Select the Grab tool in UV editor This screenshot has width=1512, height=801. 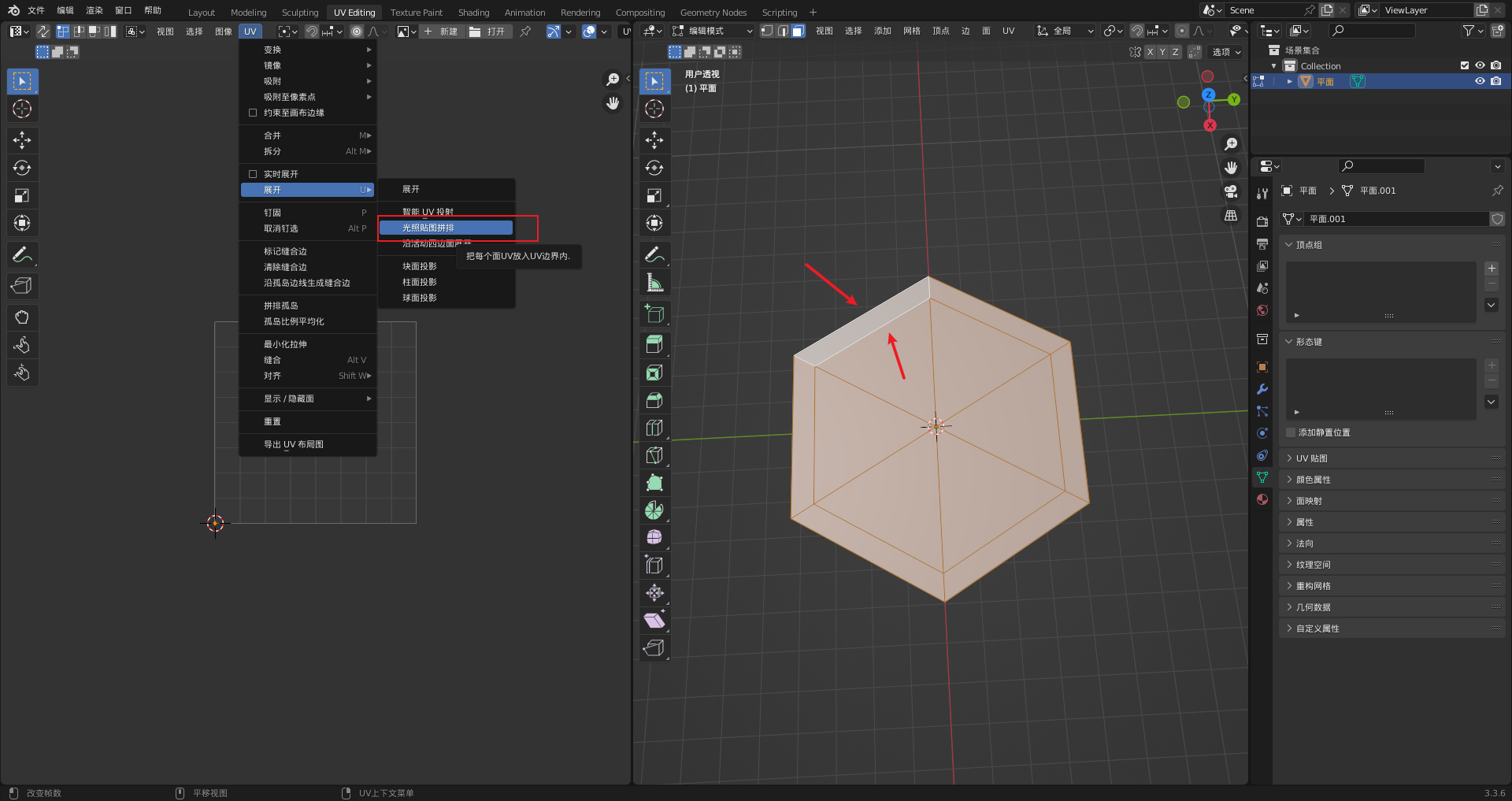22,317
